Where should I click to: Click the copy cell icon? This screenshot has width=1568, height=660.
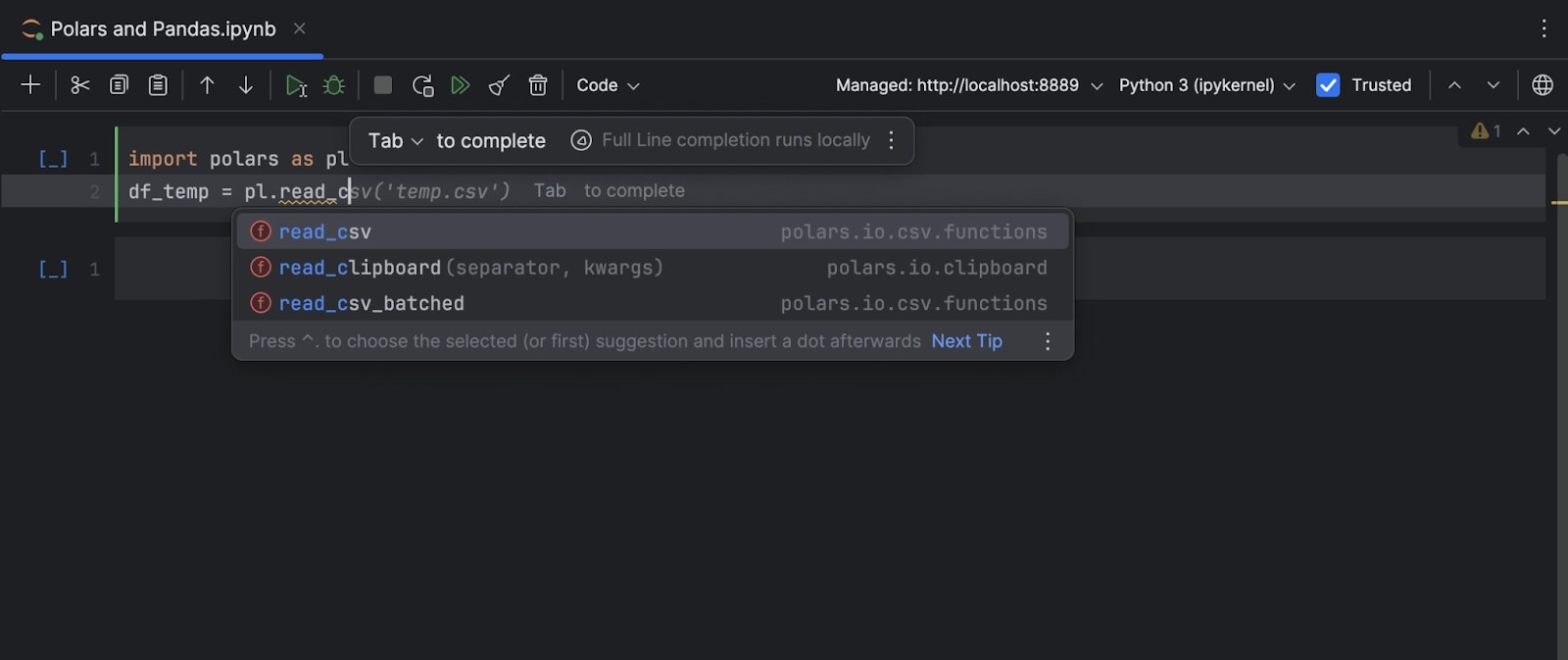(119, 85)
